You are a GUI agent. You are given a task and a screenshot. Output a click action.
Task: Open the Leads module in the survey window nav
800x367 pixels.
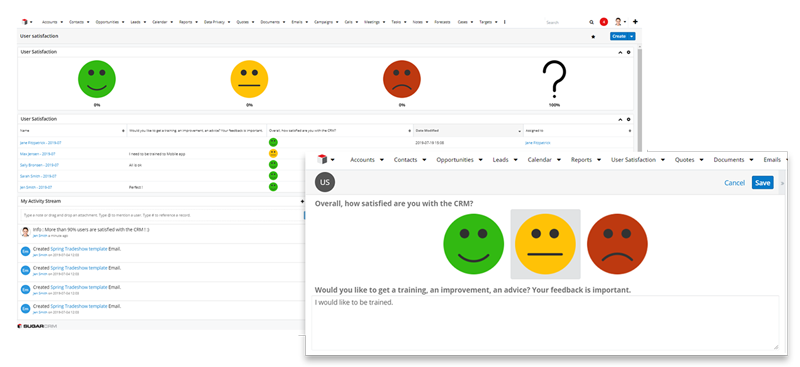point(501,160)
